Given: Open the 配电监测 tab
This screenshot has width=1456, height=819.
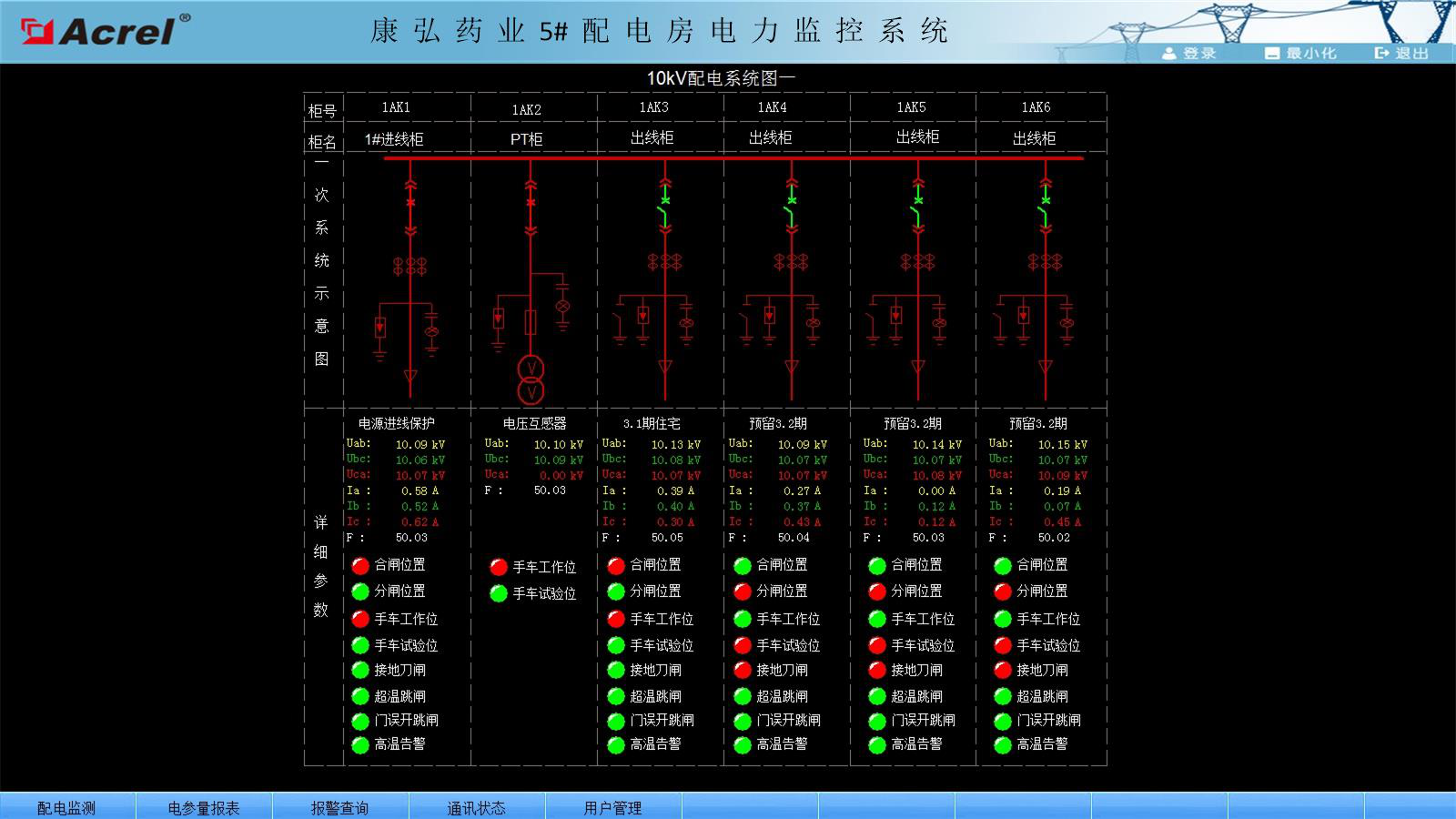Looking at the screenshot, I should tap(67, 807).
